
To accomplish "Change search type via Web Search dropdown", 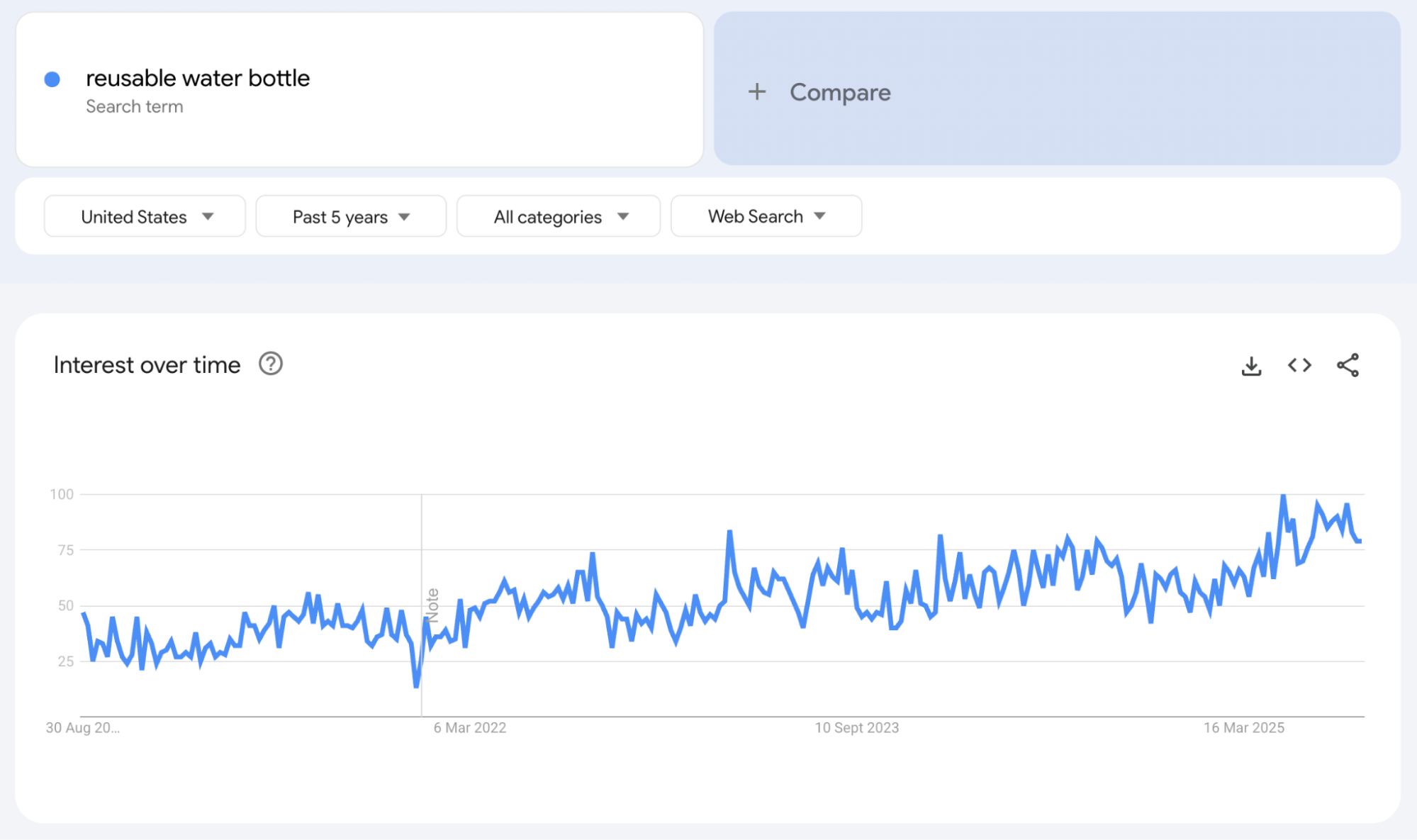I will [766, 216].
